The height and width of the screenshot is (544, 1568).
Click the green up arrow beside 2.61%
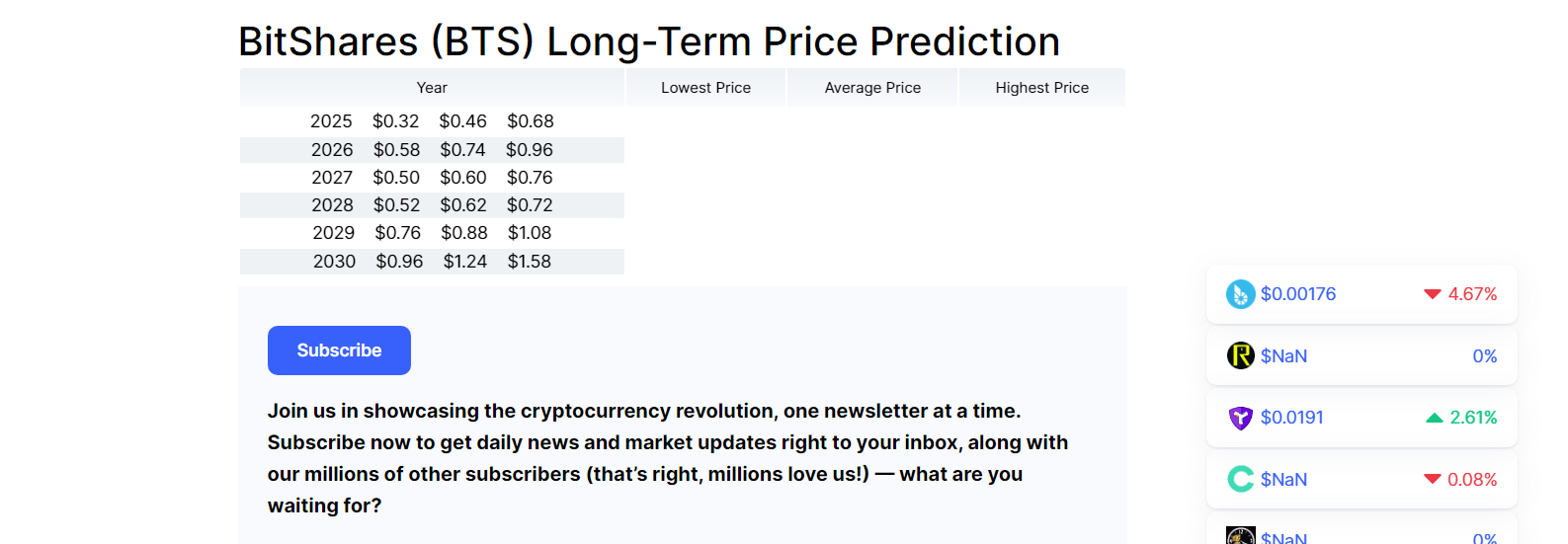coord(1435,418)
